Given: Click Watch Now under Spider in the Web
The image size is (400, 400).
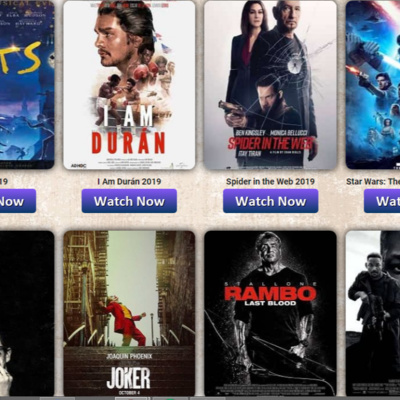Looking at the screenshot, I should coord(271,201).
